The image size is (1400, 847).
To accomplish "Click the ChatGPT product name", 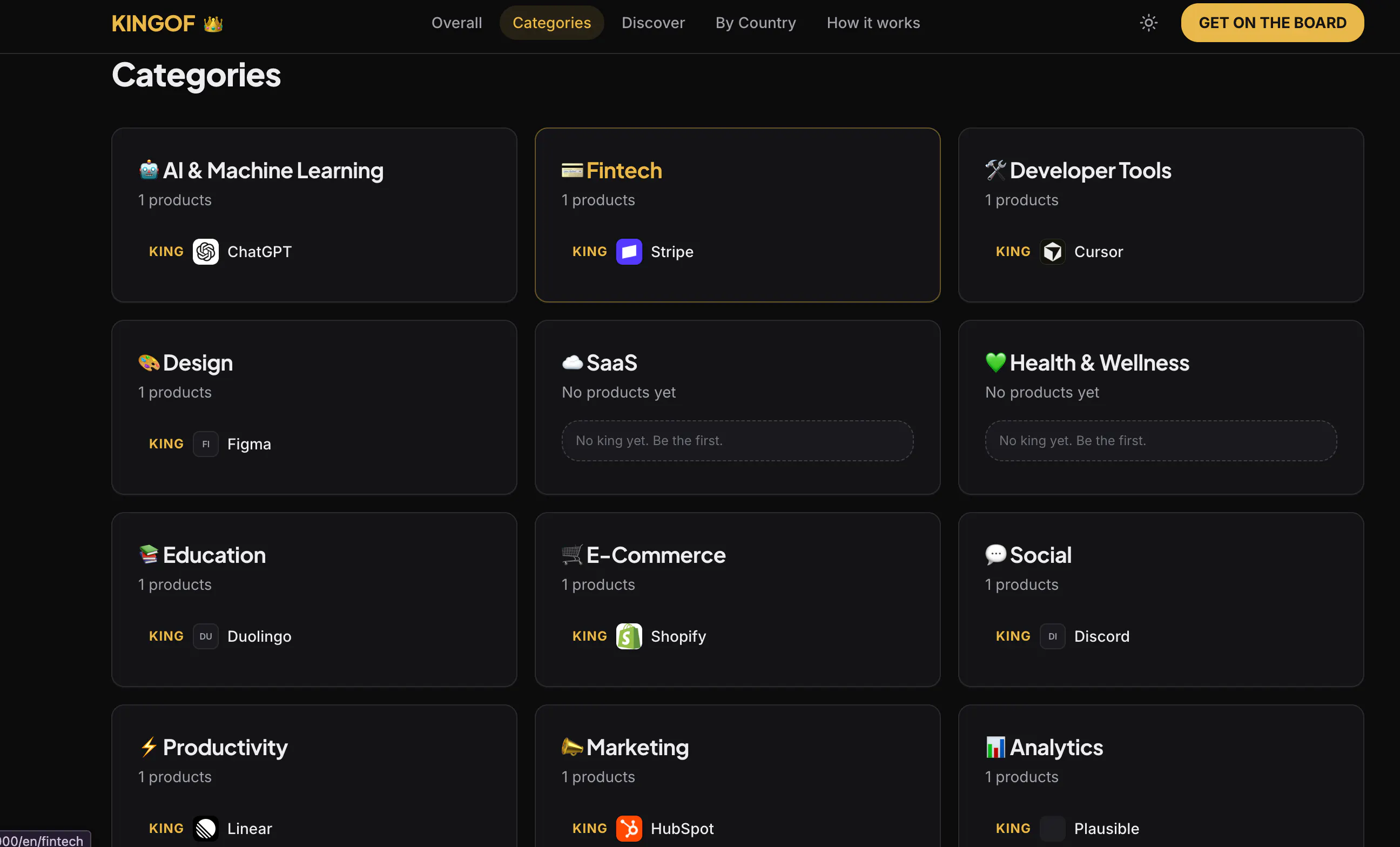I will pyautogui.click(x=259, y=252).
